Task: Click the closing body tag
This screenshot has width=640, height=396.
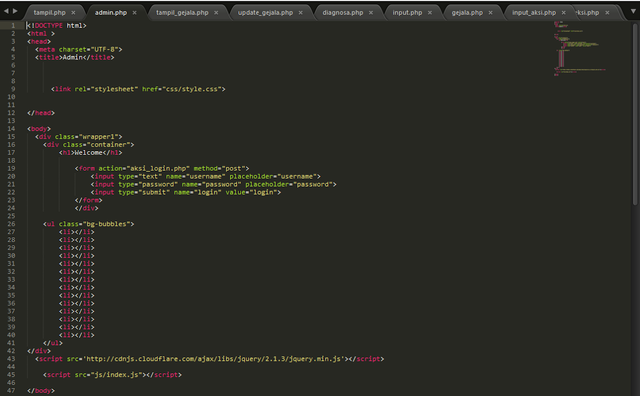Action: 41,391
